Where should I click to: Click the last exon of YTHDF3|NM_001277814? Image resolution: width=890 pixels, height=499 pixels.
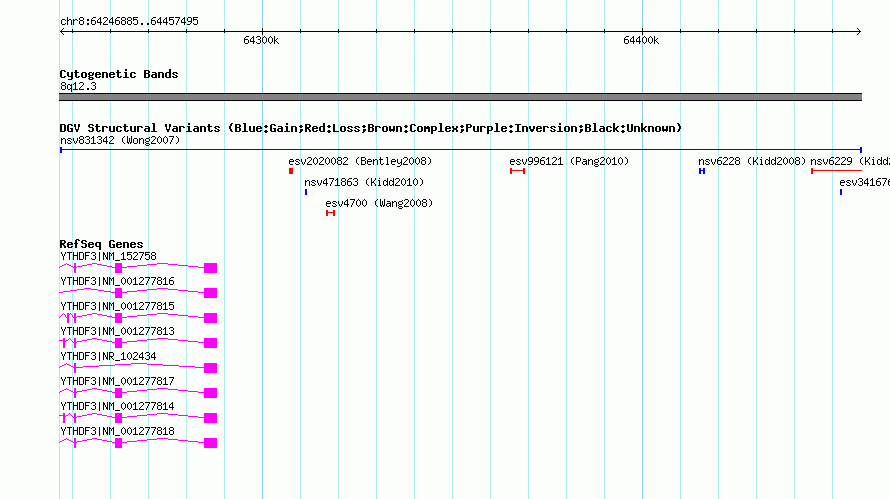click(211, 418)
